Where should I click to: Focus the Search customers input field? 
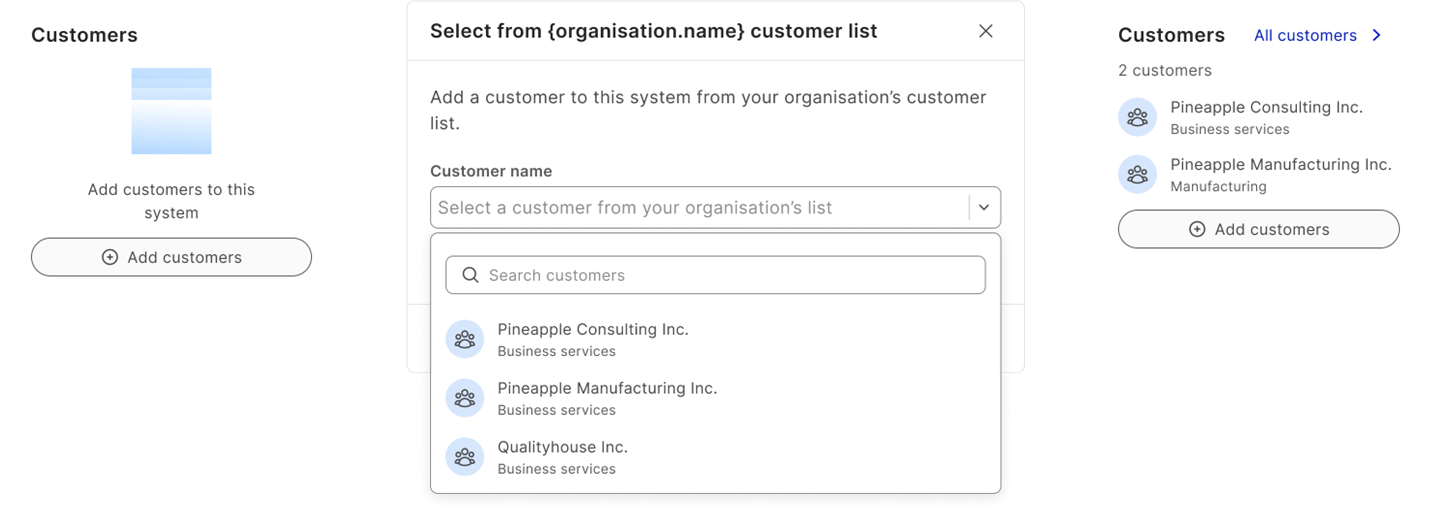click(x=730, y=275)
